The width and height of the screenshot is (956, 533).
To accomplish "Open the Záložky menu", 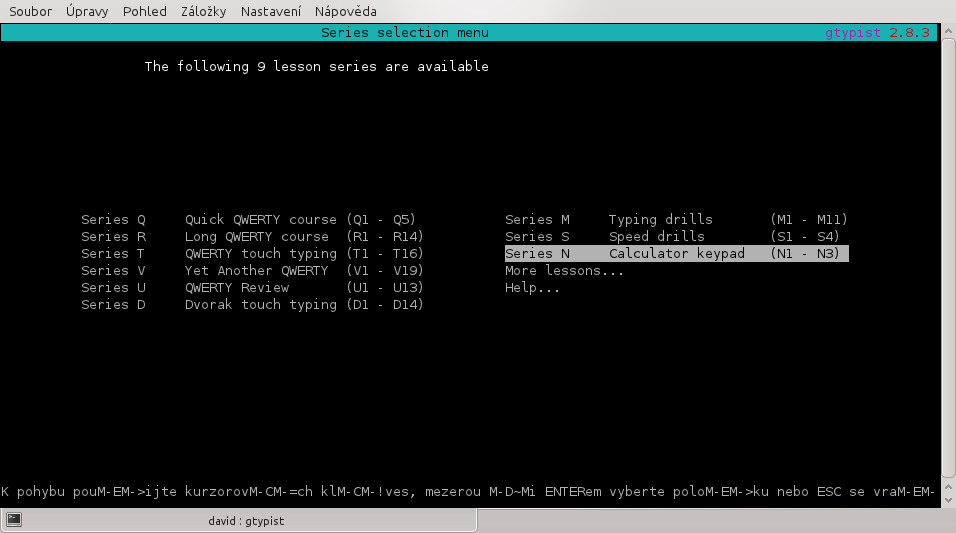I will [203, 12].
